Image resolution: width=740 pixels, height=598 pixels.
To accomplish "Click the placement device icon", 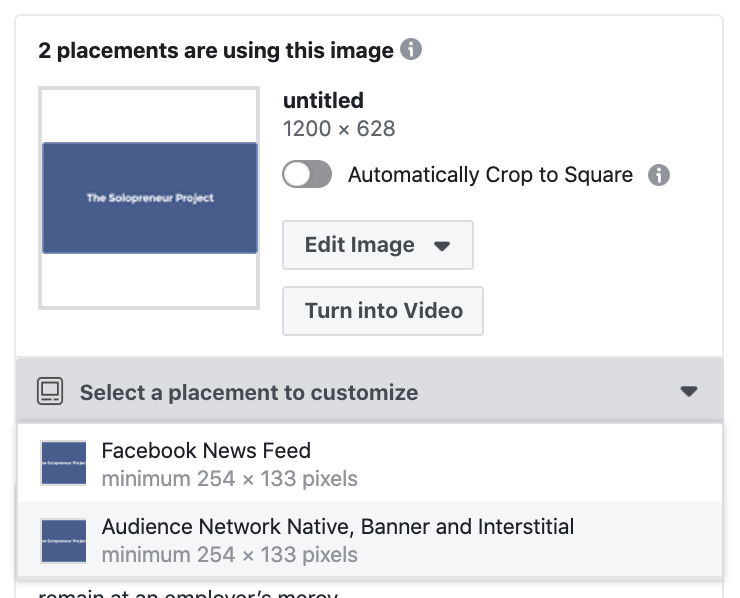I will coord(50,391).
